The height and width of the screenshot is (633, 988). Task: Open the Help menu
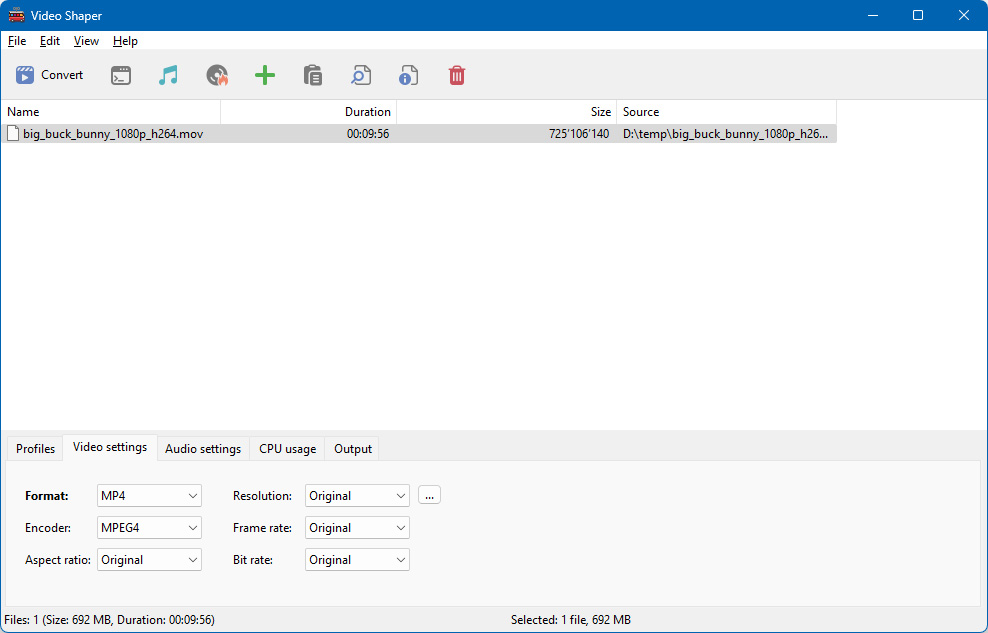point(125,41)
